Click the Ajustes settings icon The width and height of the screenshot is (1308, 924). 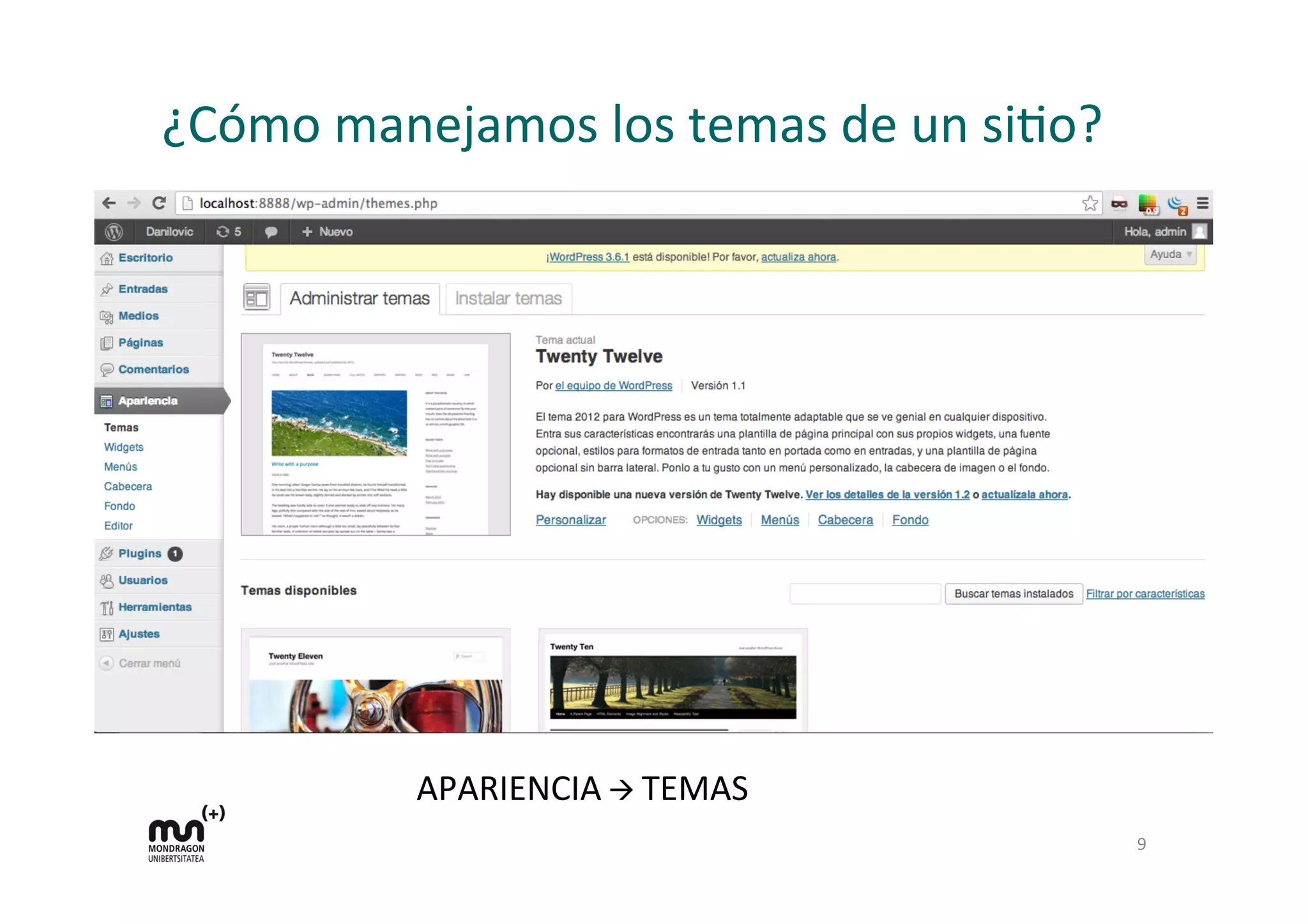(x=107, y=634)
